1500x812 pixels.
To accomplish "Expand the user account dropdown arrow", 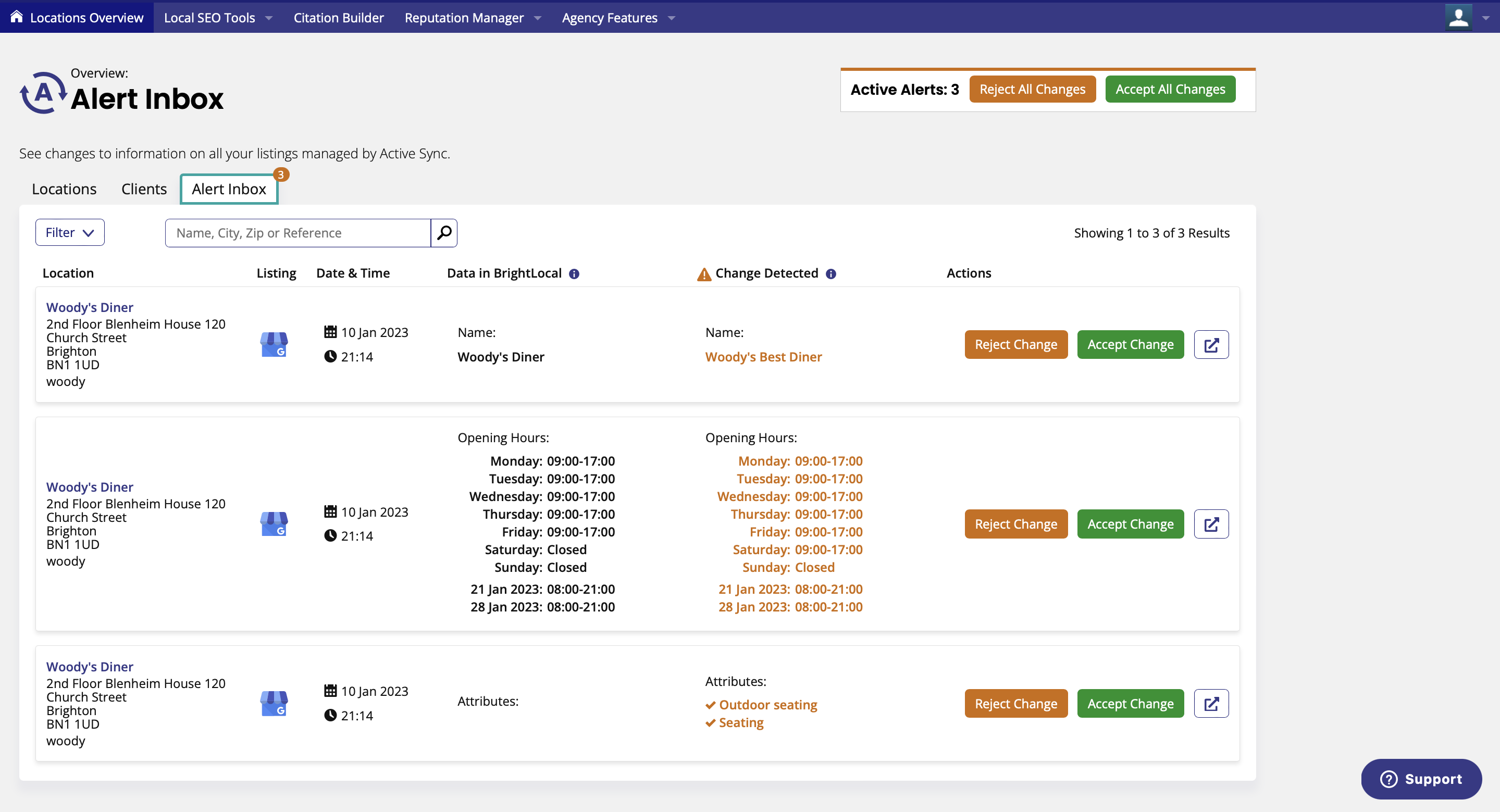I will 1485,18.
